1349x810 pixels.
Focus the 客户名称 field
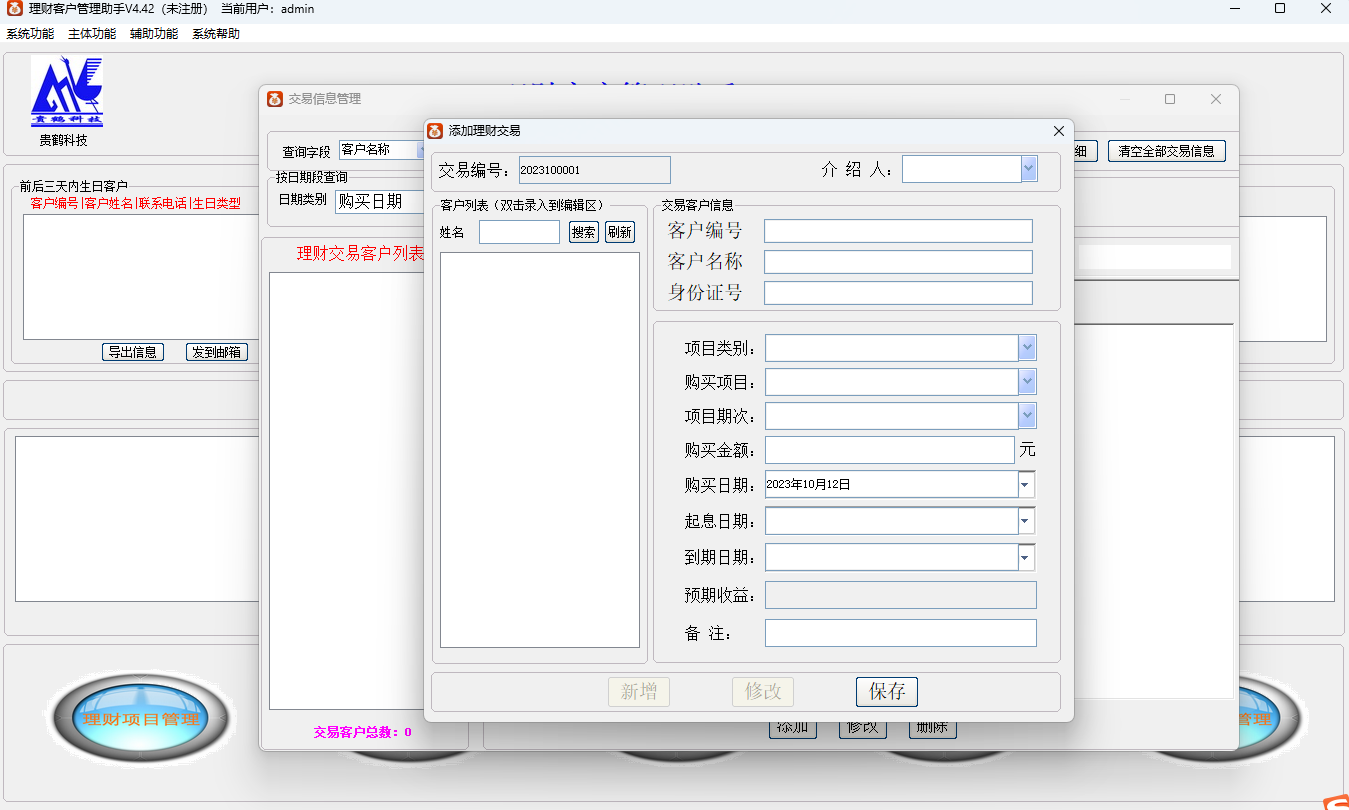pos(898,262)
